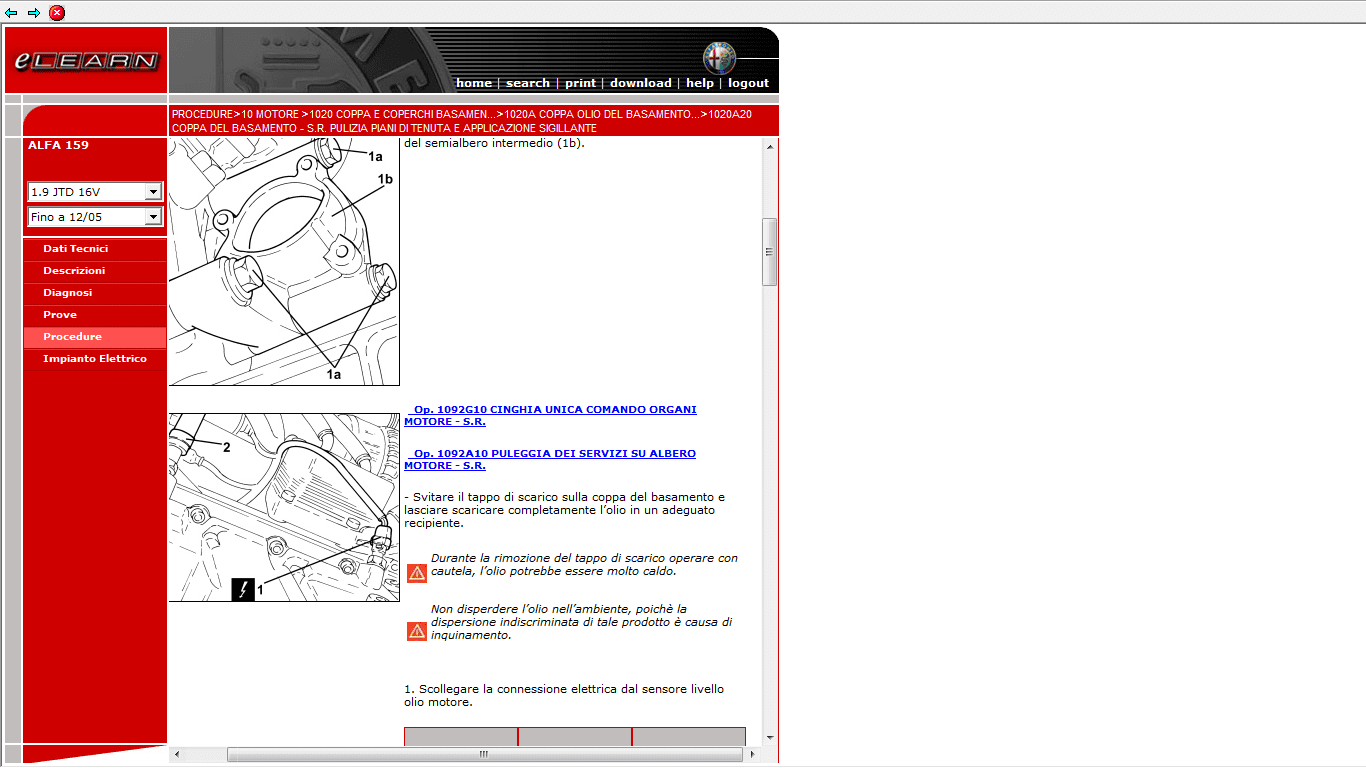Open Impianto Elettrico menu item
The image size is (1366, 768).
95,359
